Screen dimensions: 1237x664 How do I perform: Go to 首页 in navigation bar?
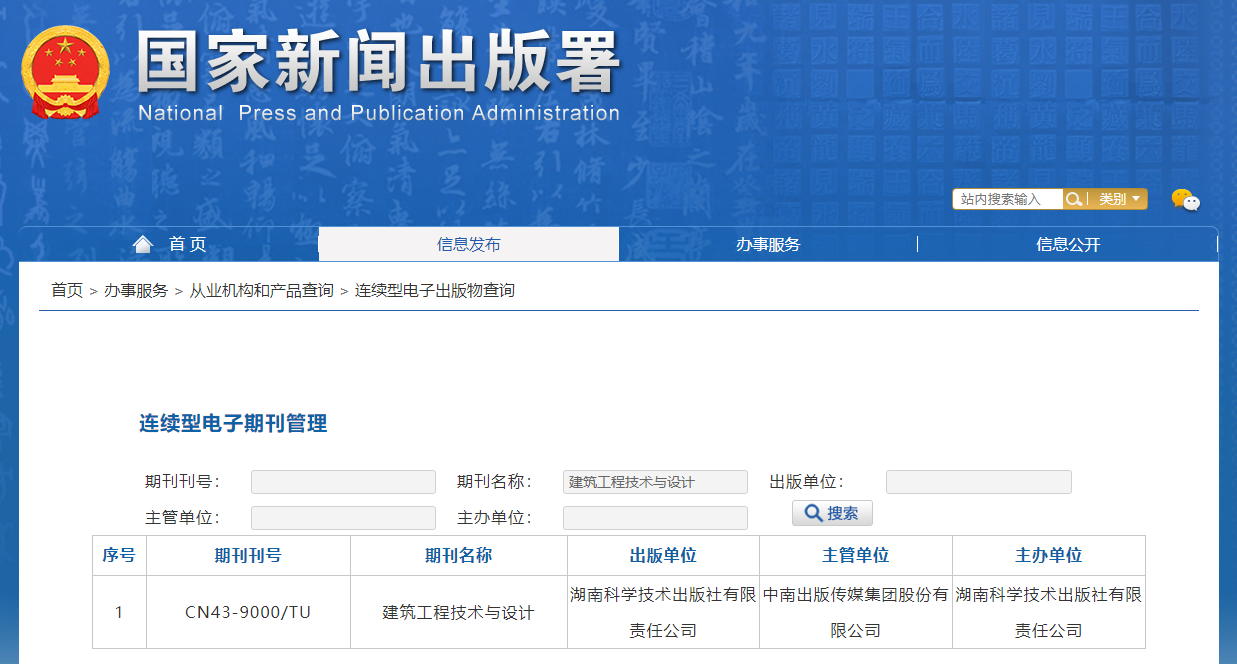[187, 245]
